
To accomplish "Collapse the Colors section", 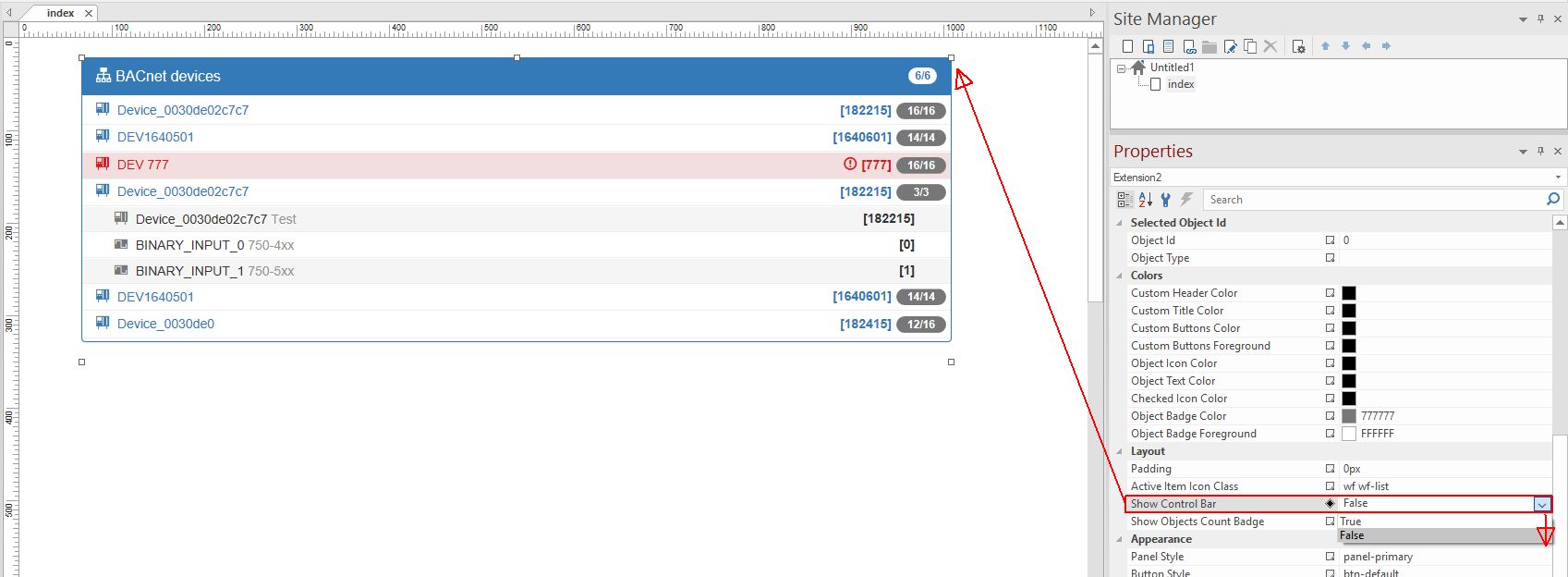I will coord(1120,276).
